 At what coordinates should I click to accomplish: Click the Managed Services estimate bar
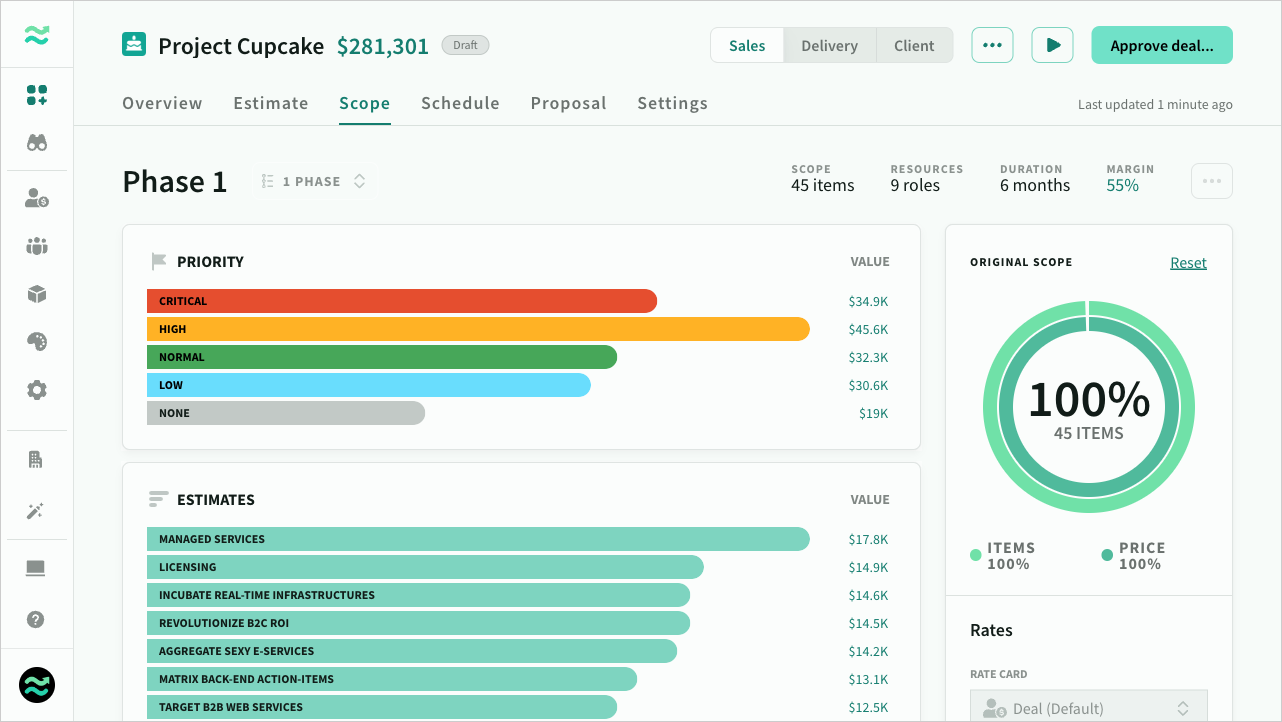pos(478,539)
